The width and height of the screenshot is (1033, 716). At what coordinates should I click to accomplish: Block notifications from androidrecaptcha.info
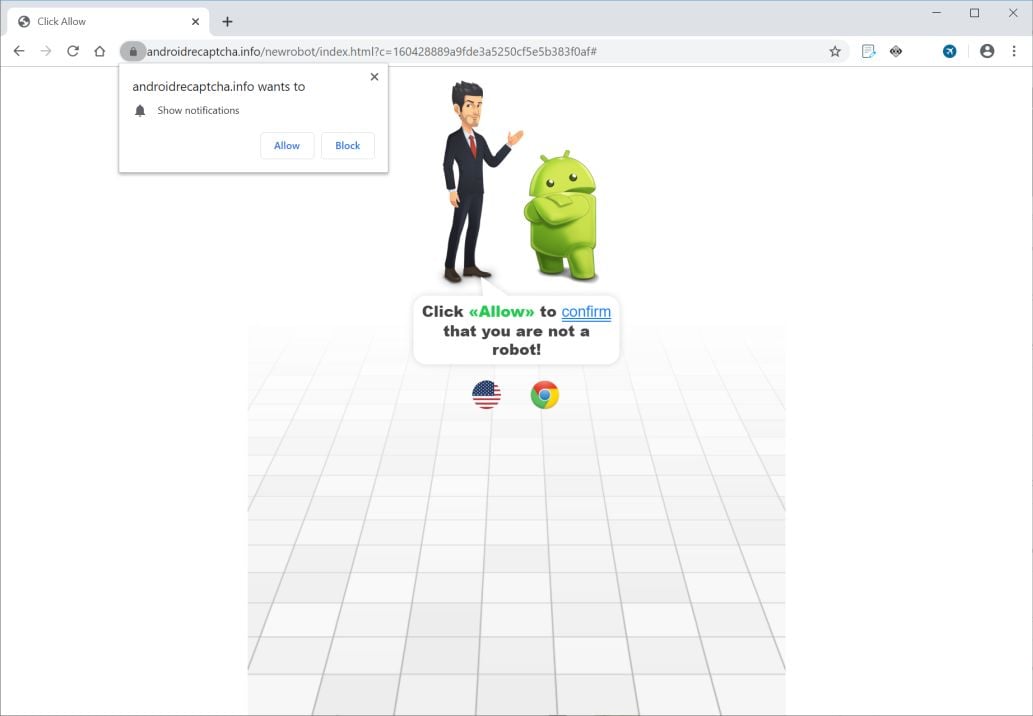pos(348,146)
